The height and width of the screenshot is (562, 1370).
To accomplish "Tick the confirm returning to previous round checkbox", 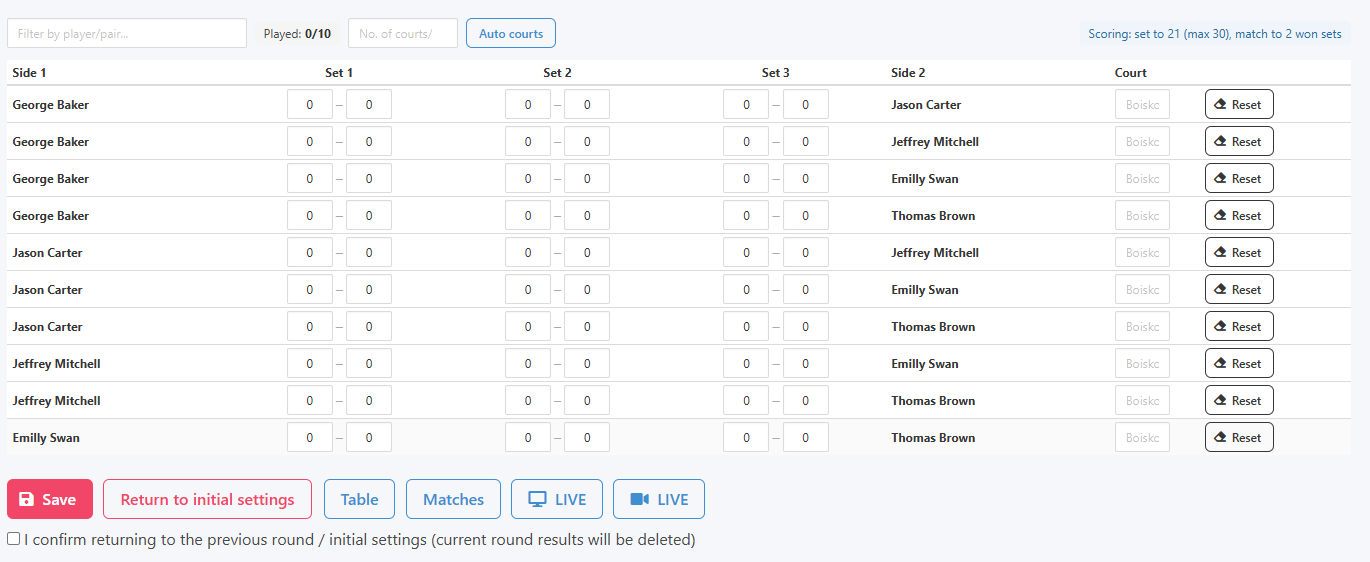I will (13, 539).
